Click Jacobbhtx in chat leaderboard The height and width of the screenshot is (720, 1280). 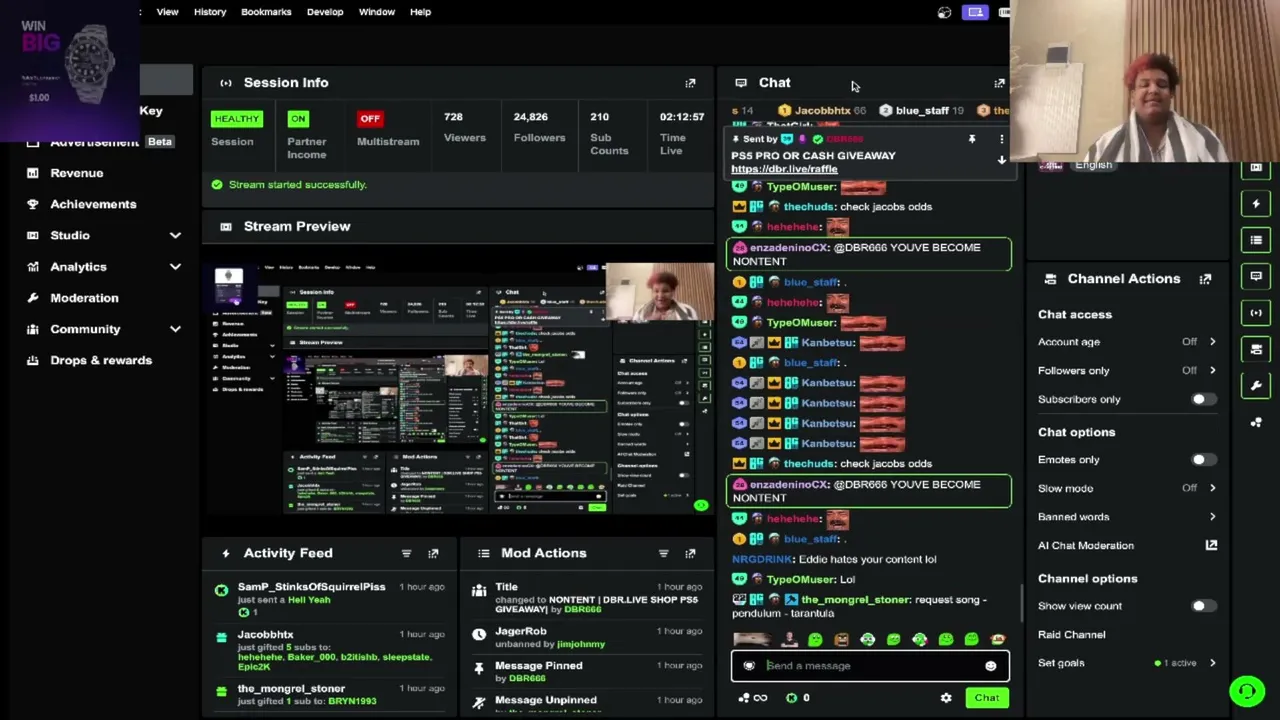822,111
